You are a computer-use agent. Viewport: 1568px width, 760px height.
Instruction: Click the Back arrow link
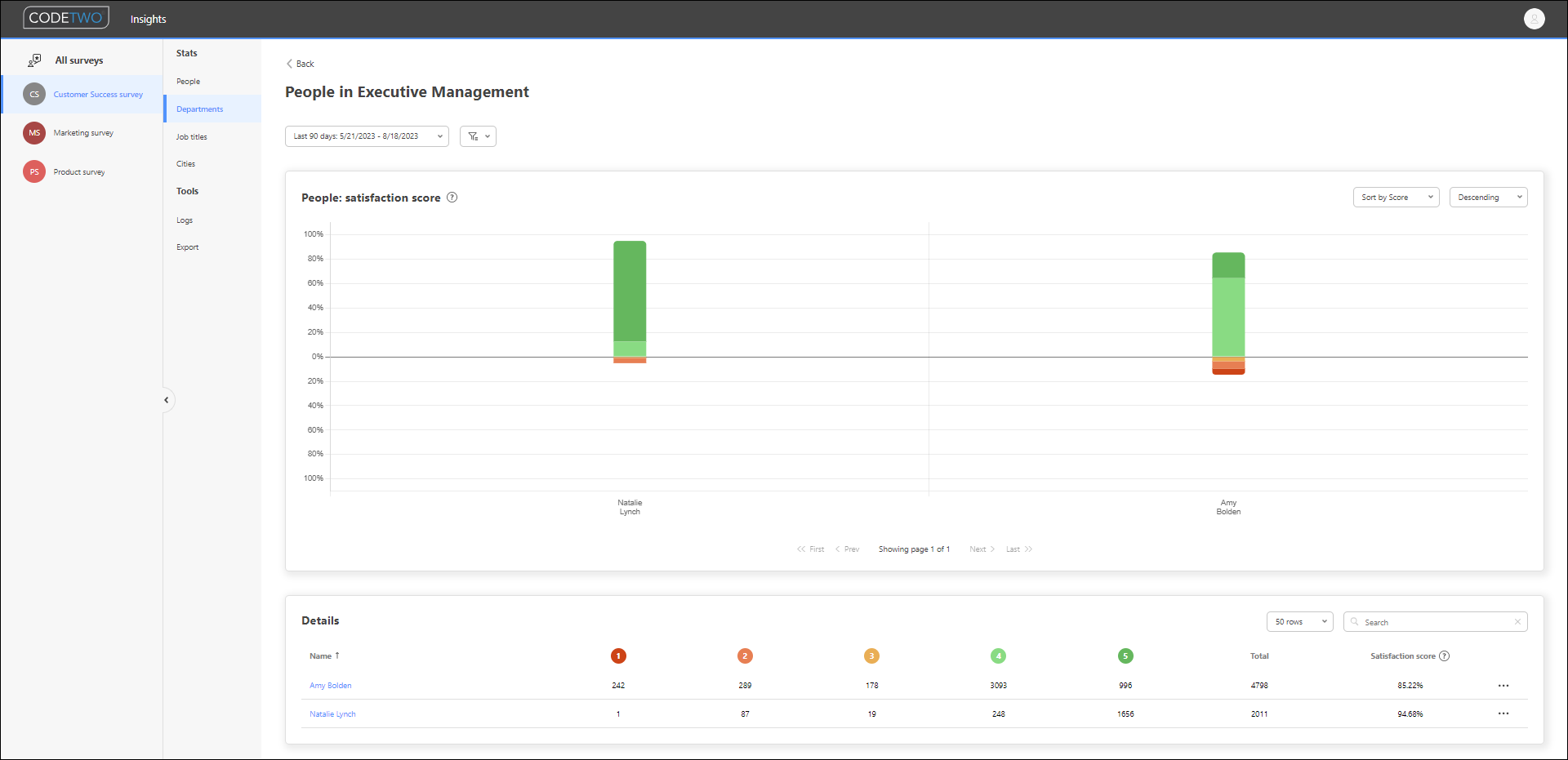pos(300,64)
